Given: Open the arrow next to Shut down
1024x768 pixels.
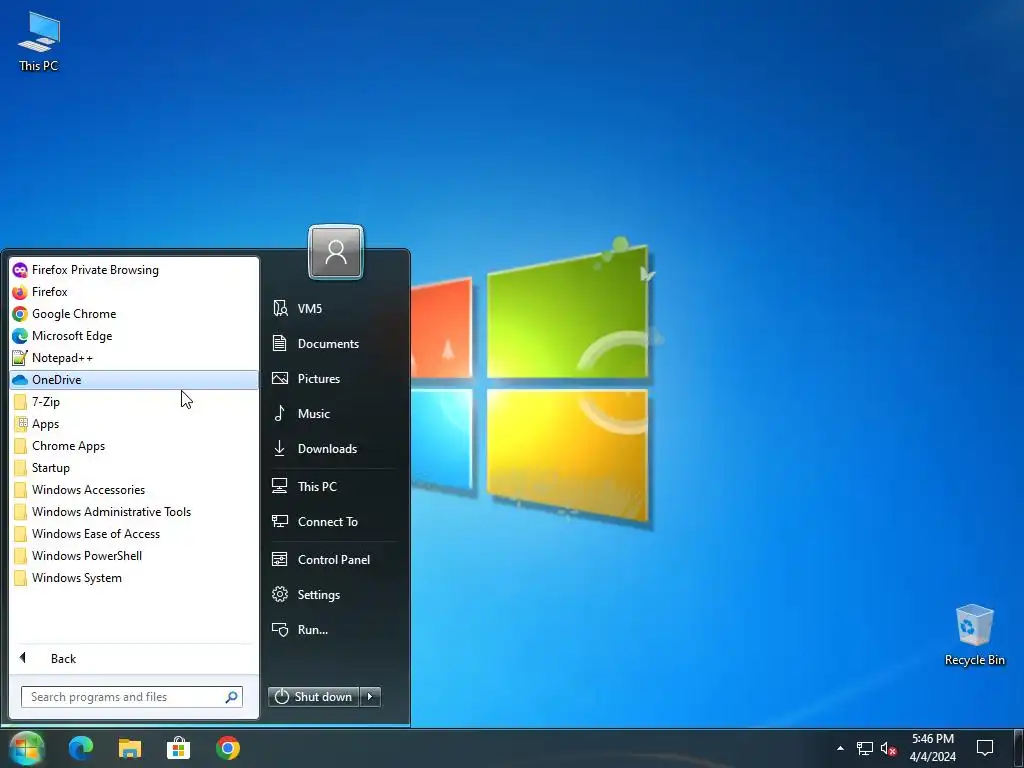Looking at the screenshot, I should 370,697.
